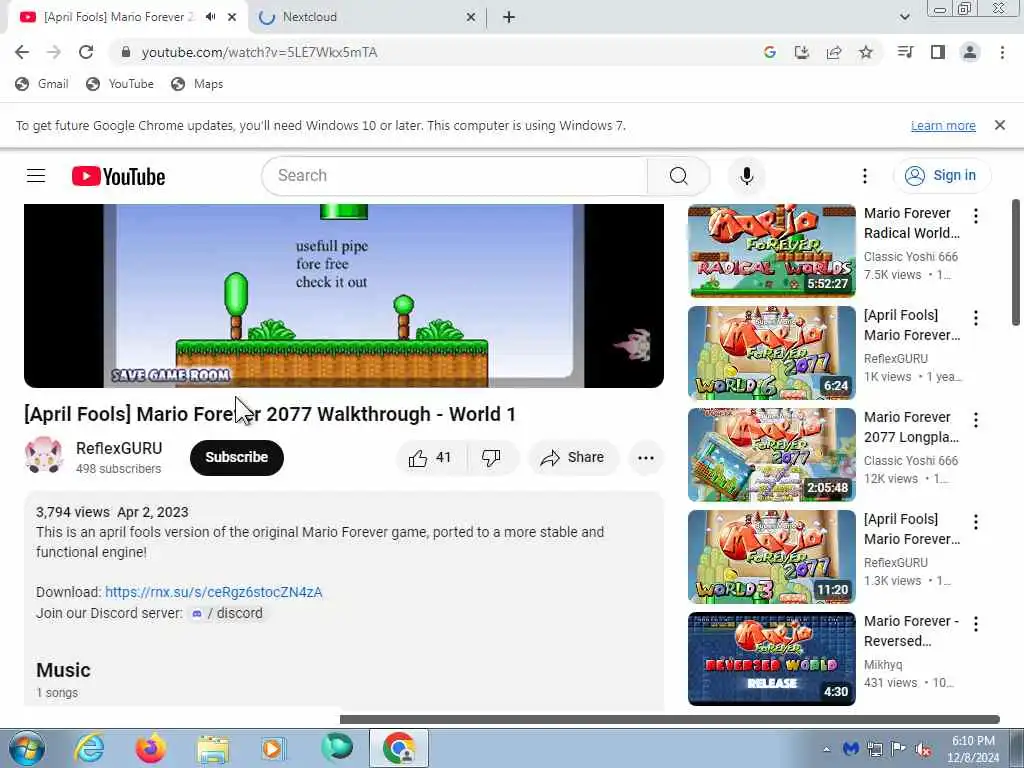
Task: Dismiss the Chrome update notice
Action: coord(1000,125)
